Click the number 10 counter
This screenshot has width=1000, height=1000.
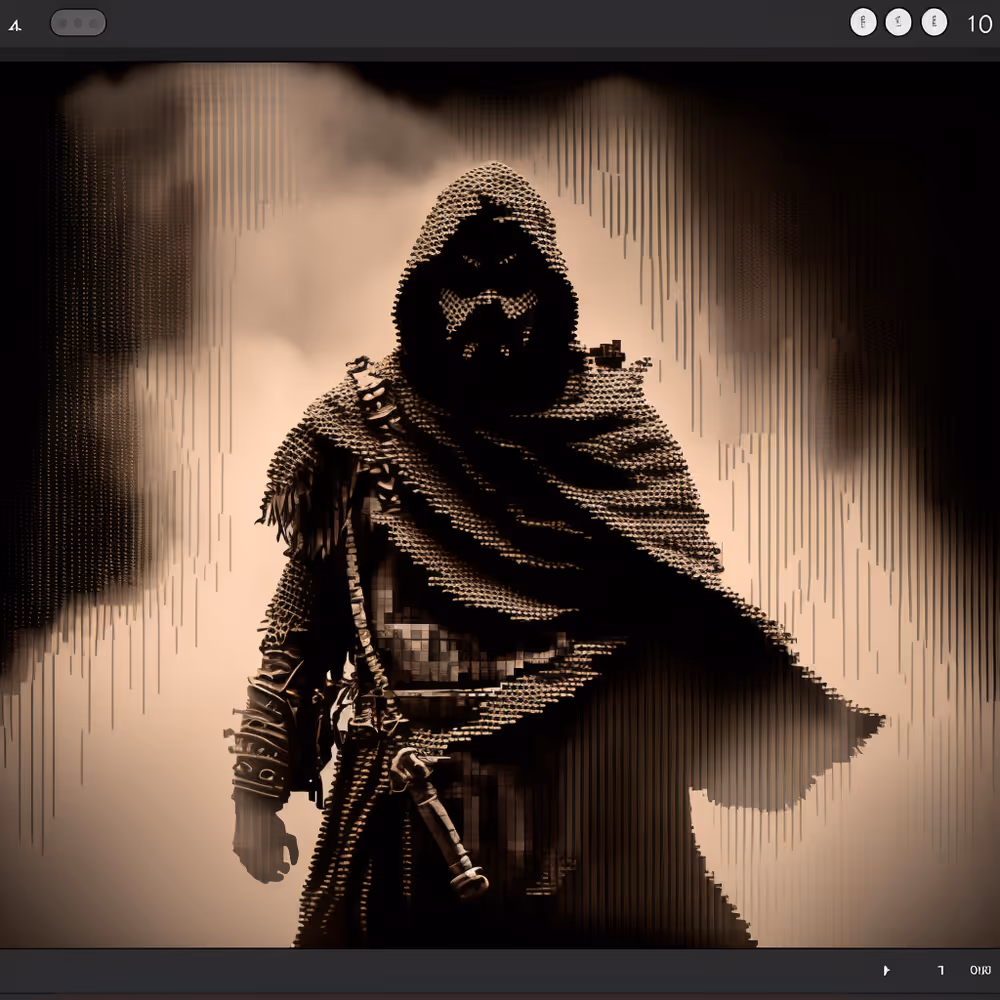click(979, 24)
